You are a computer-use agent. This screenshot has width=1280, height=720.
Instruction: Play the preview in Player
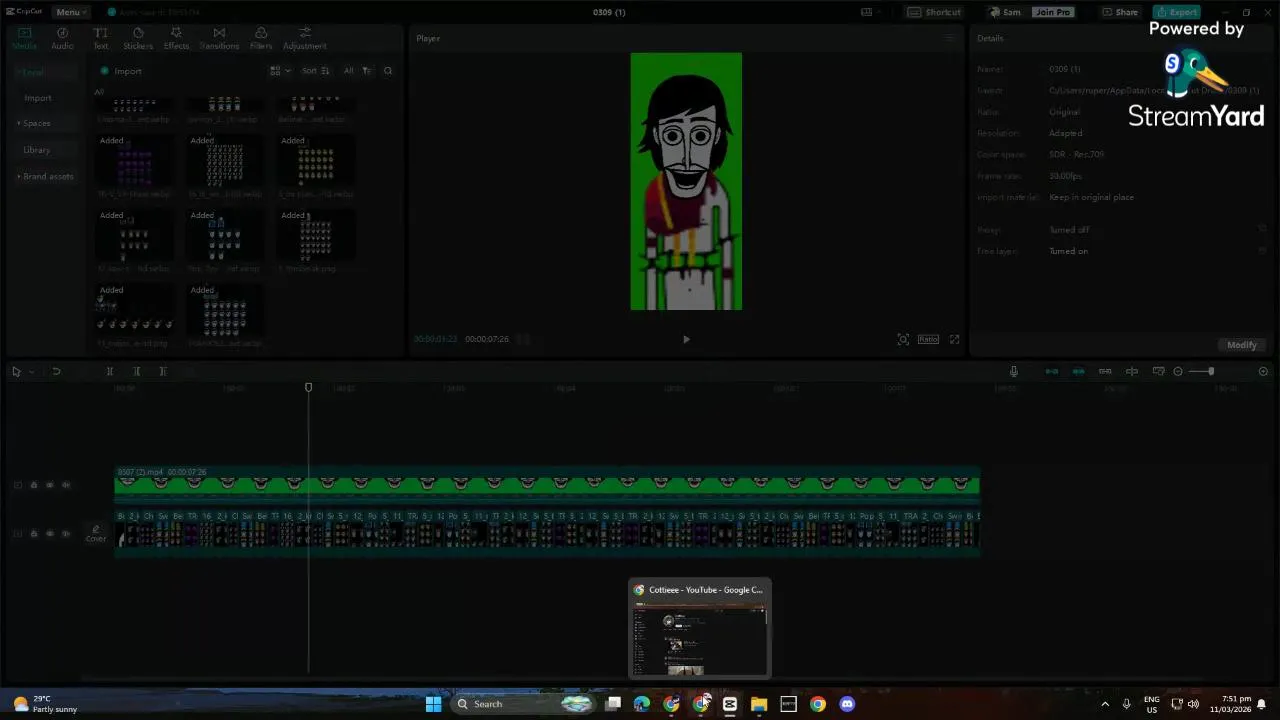click(686, 340)
